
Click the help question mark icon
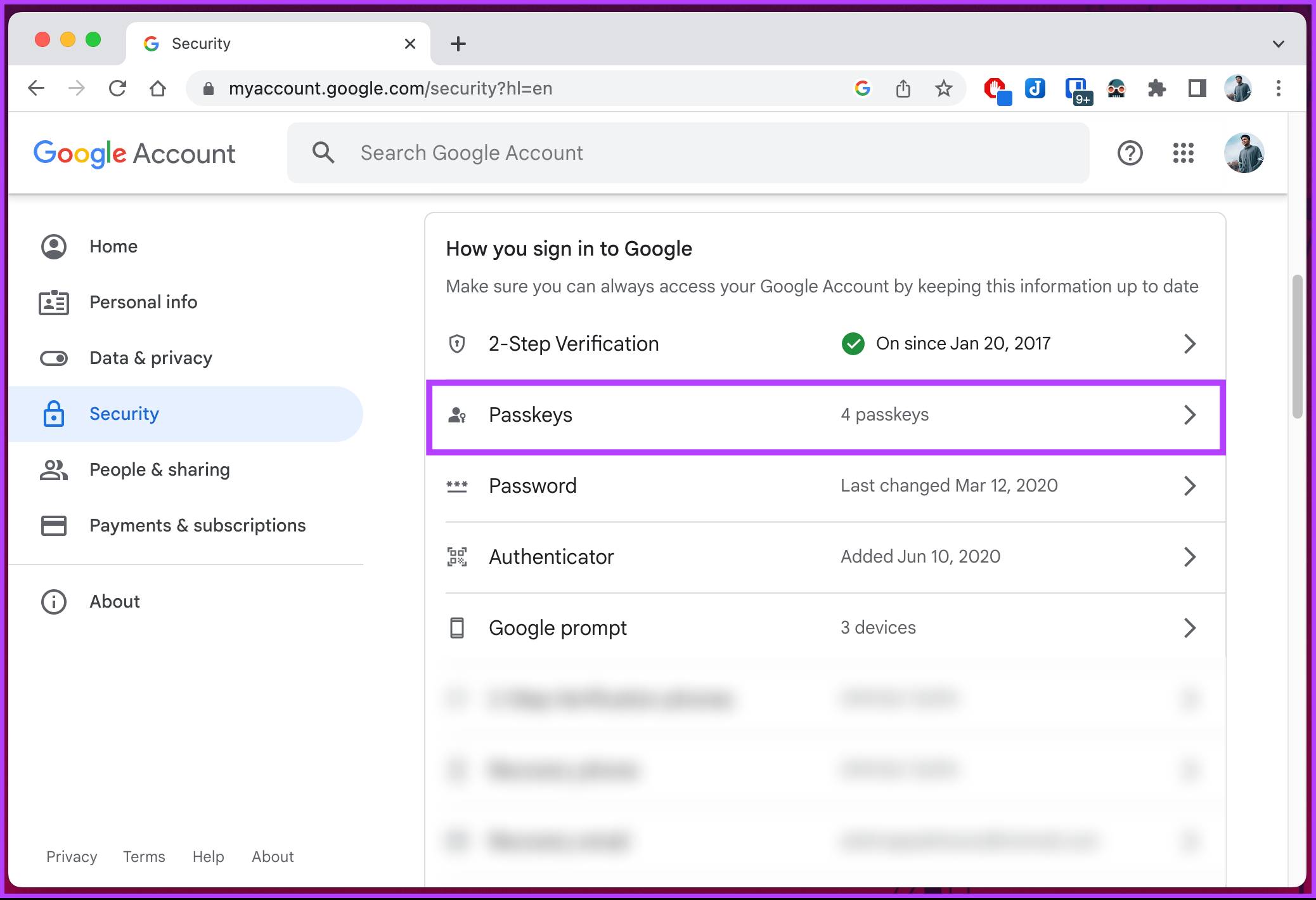(1130, 153)
